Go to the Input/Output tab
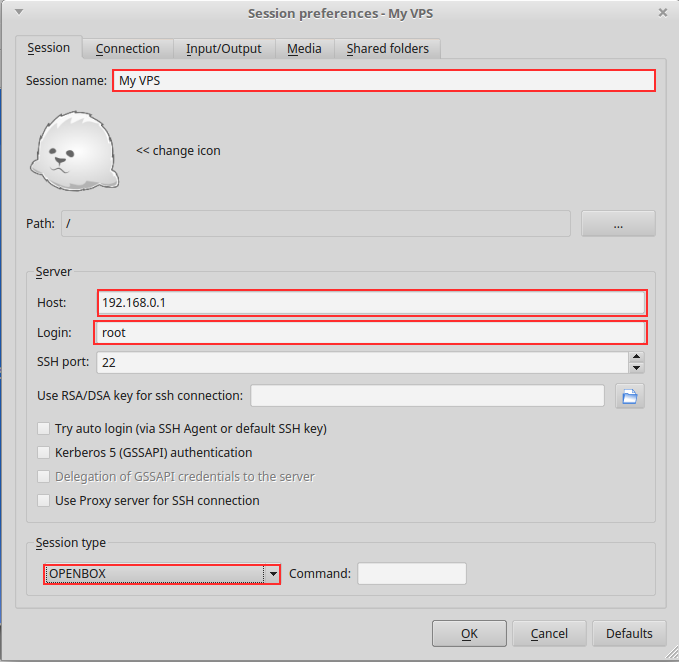This screenshot has width=679, height=662. click(x=224, y=48)
